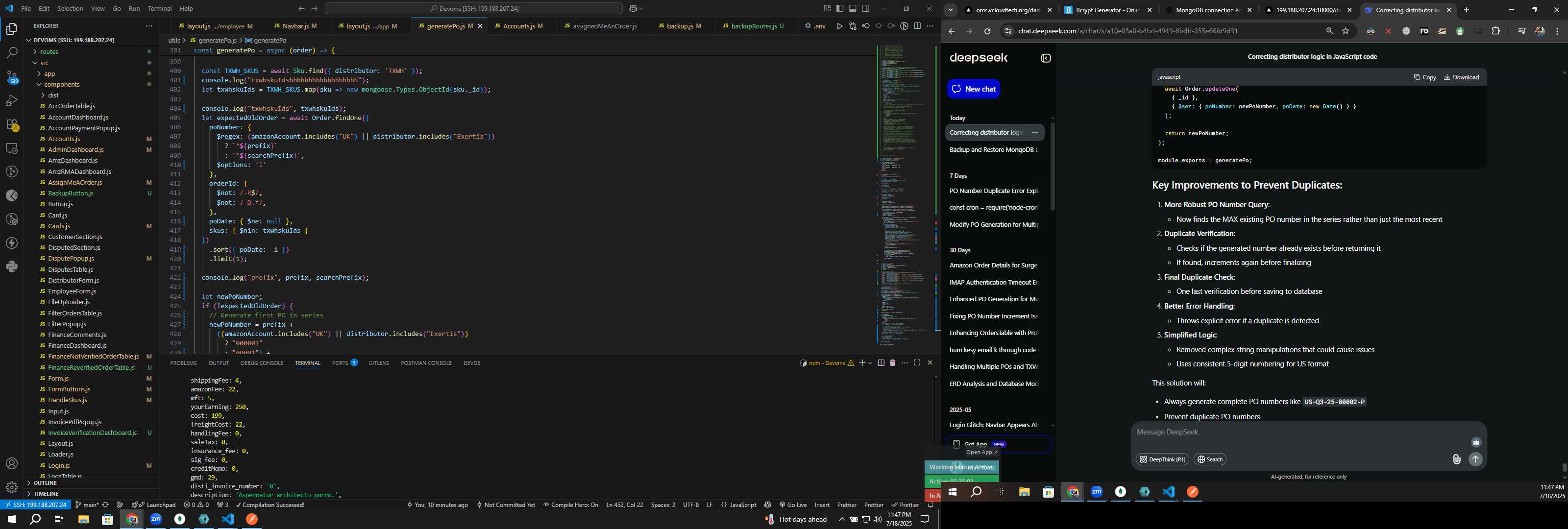Expand the TIMELINE section
This screenshot has height=529, width=1568.
[46, 494]
